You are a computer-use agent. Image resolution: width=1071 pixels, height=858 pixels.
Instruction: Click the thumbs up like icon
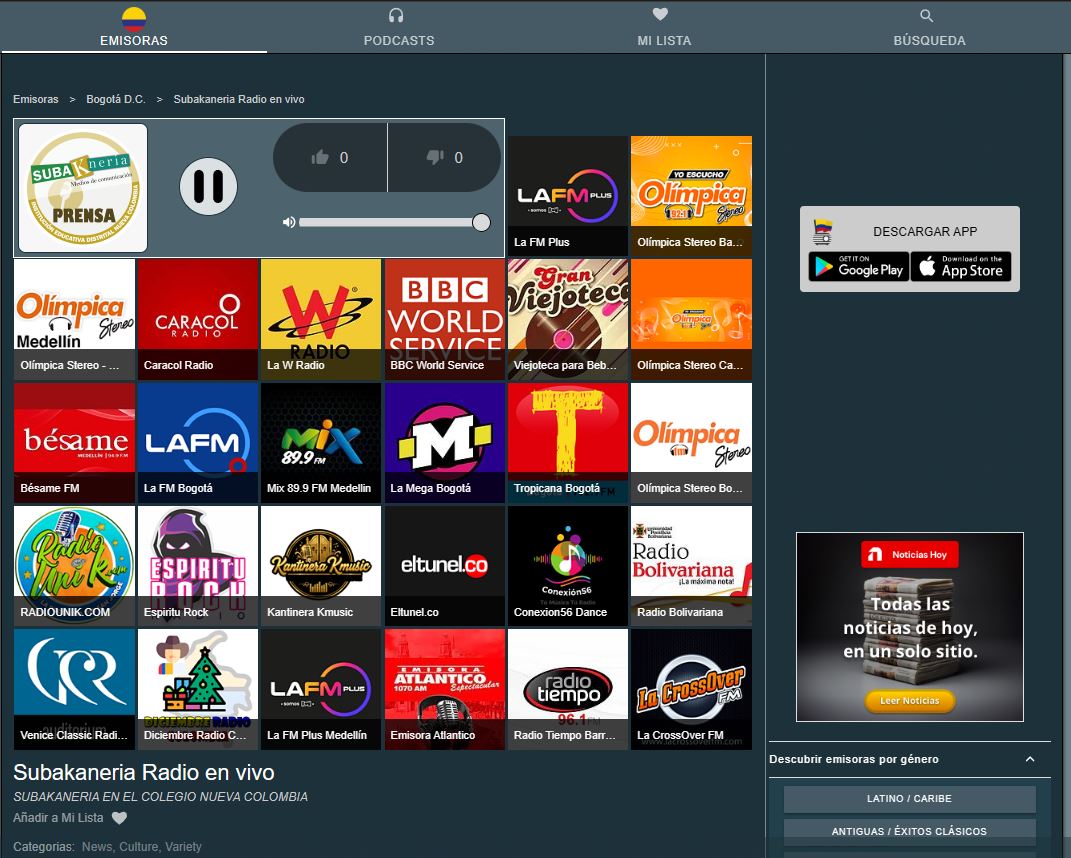(320, 157)
